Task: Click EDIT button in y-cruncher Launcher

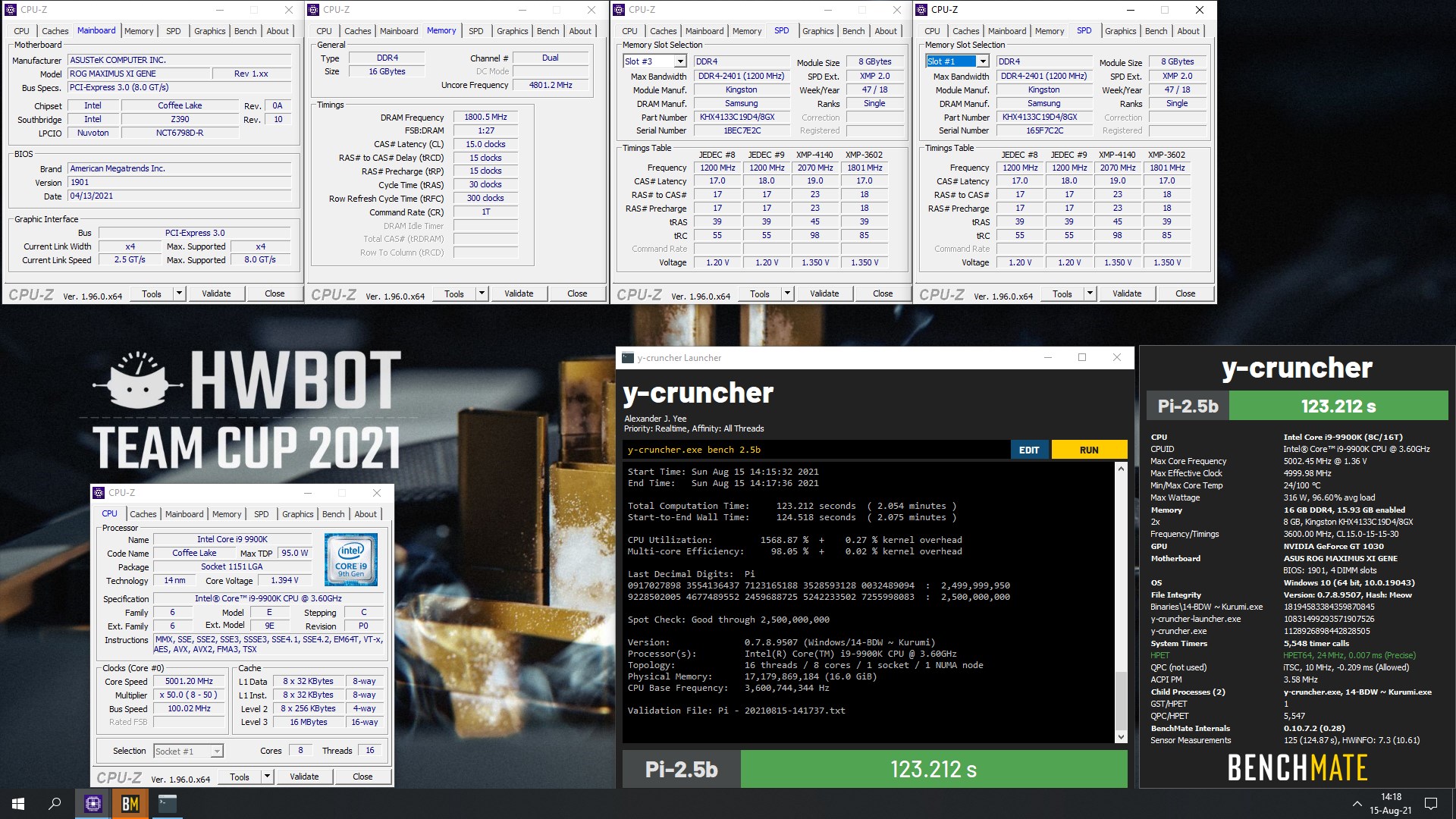Action: (x=1029, y=450)
